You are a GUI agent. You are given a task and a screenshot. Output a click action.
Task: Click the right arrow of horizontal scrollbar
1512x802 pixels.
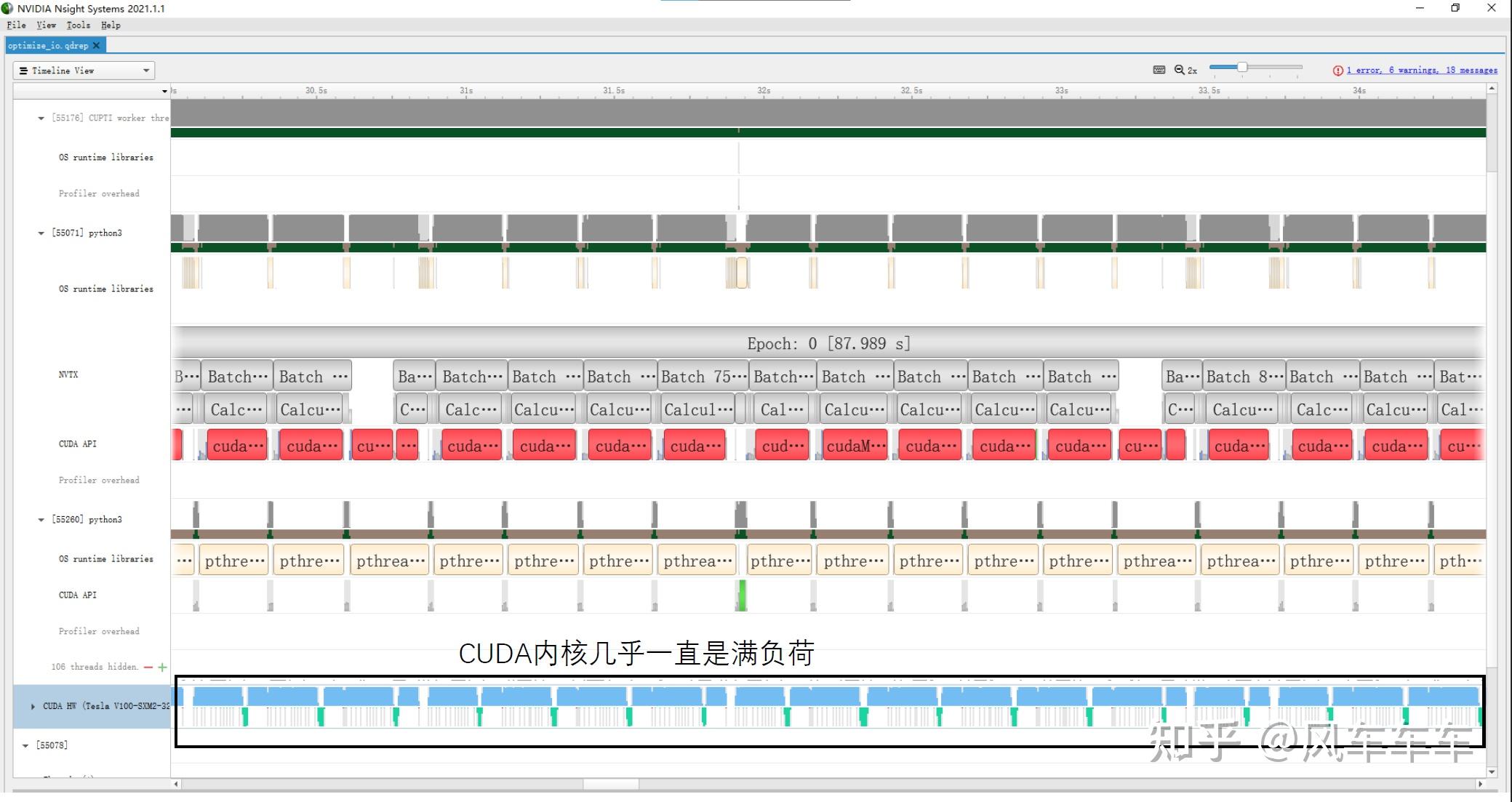[x=1479, y=784]
